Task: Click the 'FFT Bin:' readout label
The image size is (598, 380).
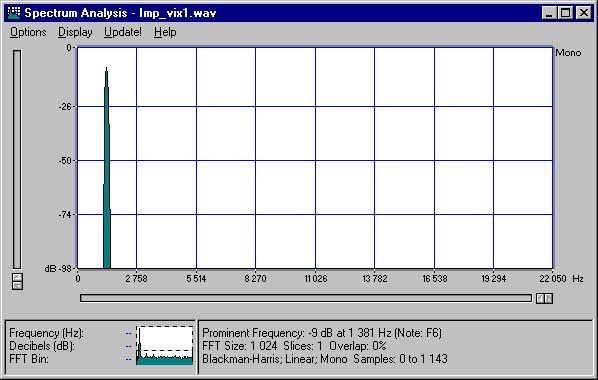Action: click(29, 359)
